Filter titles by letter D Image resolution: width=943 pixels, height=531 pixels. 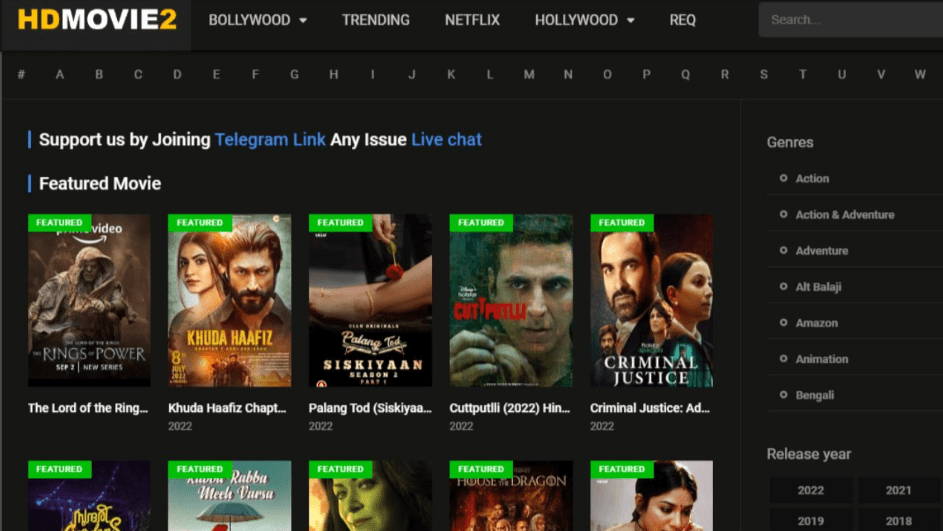[177, 75]
